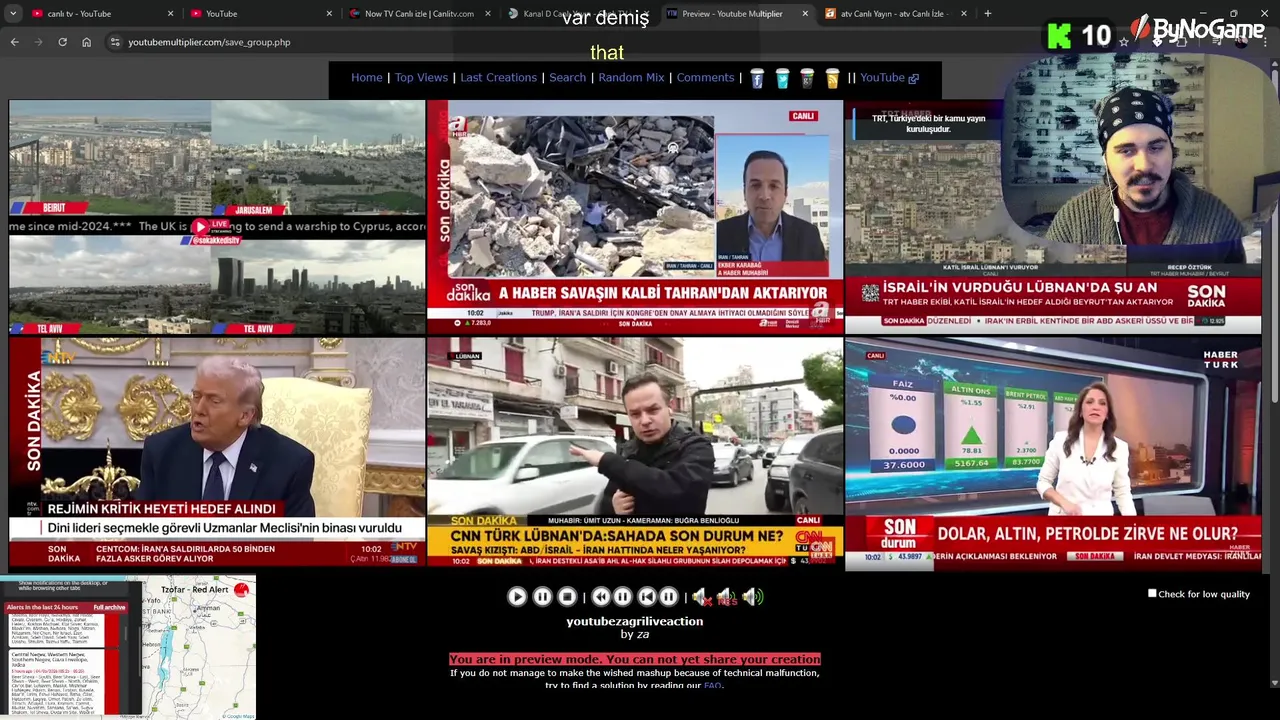
Task: Reload the page with the refresh icon
Action: (x=62, y=42)
